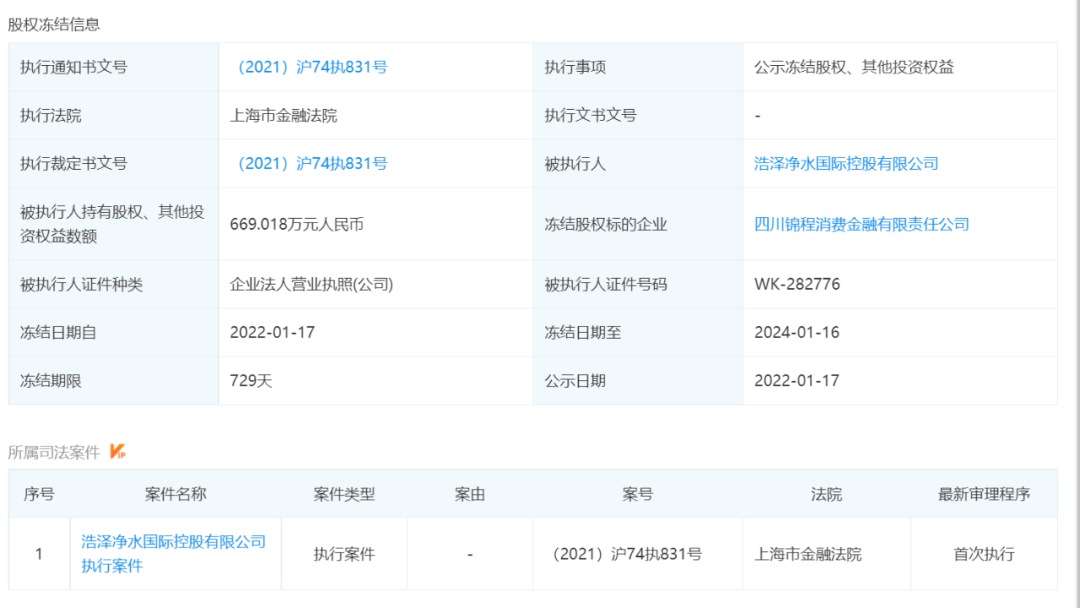Open 执行裁定书文号 link (2021)沪74执831号
The height and width of the screenshot is (608, 1080).
pyautogui.click(x=310, y=163)
